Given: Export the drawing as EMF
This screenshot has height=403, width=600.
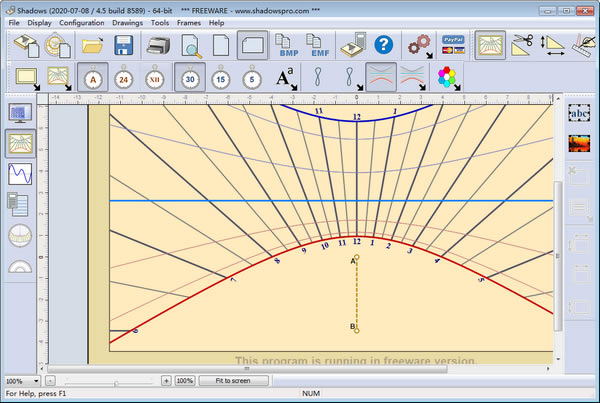Looking at the screenshot, I should [x=319, y=45].
